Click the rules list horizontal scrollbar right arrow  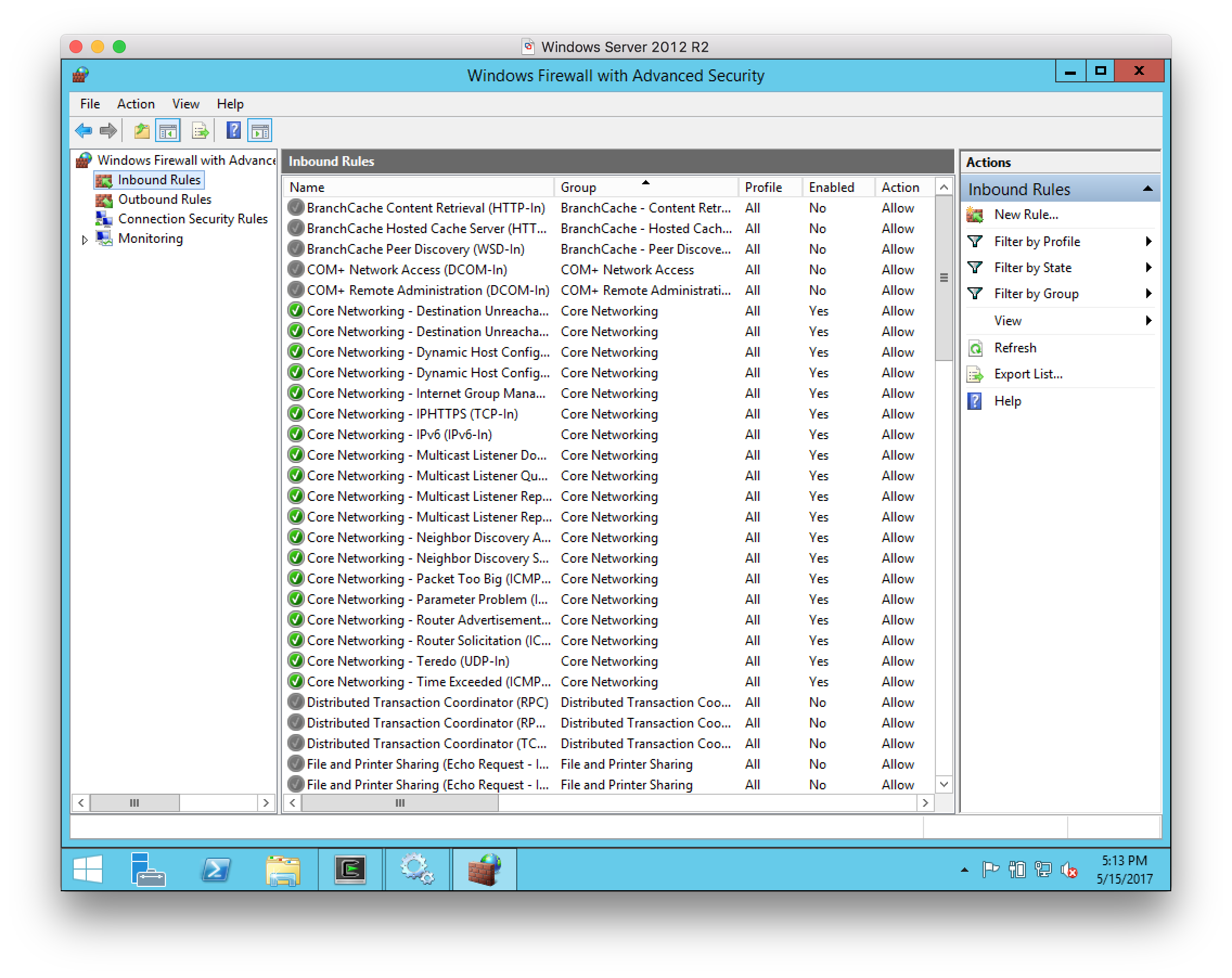point(925,804)
